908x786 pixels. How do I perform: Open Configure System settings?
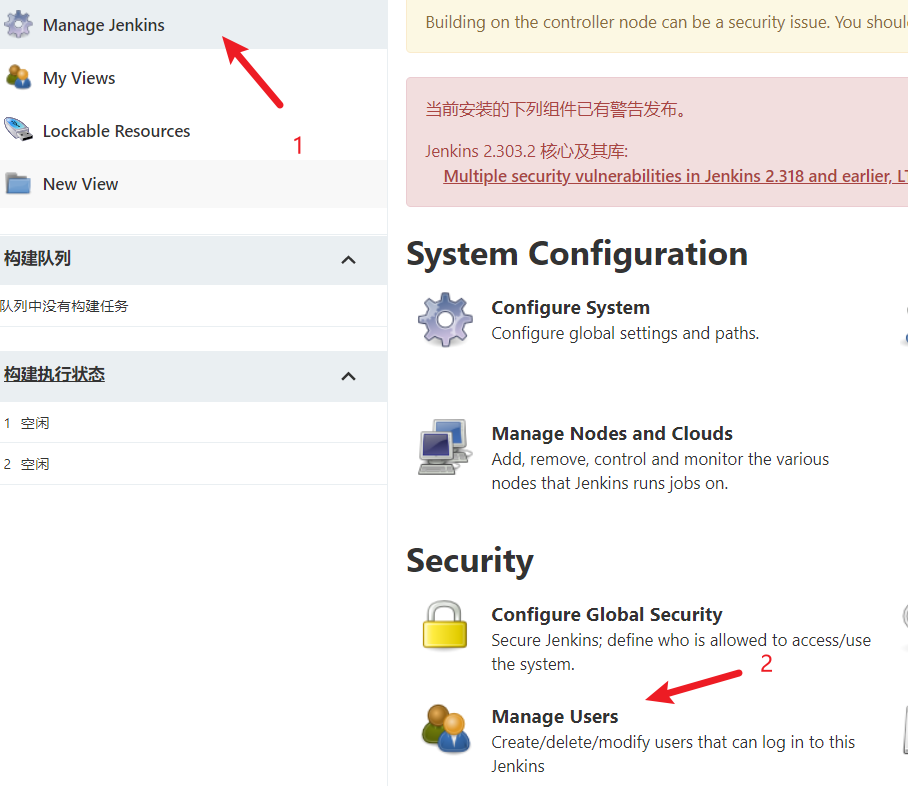[x=570, y=308]
